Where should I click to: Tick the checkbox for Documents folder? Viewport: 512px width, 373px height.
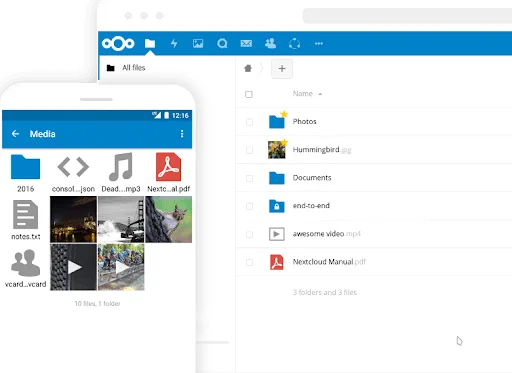pos(249,178)
